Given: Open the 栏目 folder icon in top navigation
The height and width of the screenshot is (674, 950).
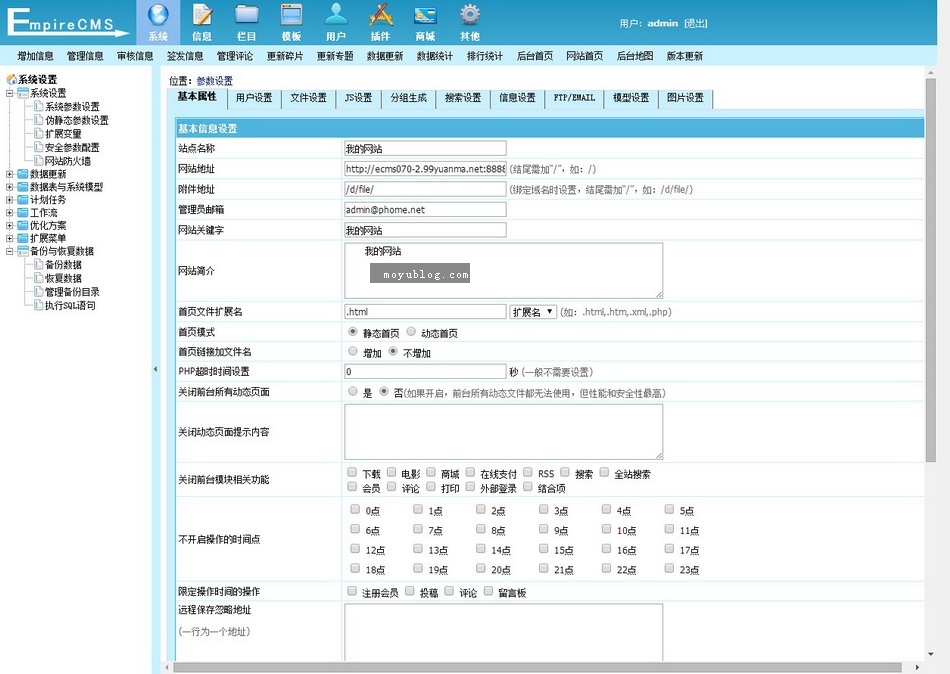Looking at the screenshot, I should pos(247,15).
